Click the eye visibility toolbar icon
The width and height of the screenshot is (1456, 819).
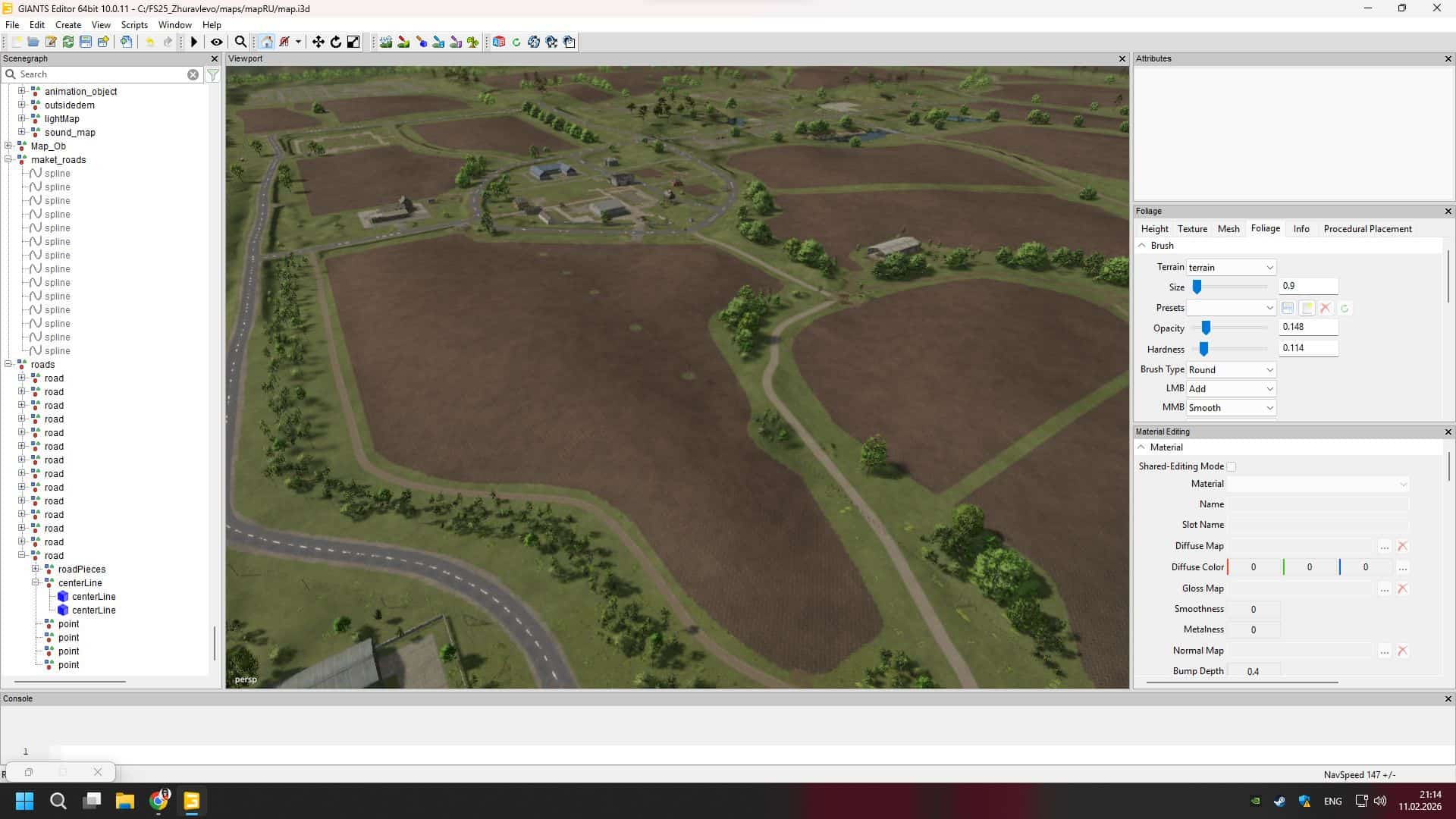pos(217,42)
